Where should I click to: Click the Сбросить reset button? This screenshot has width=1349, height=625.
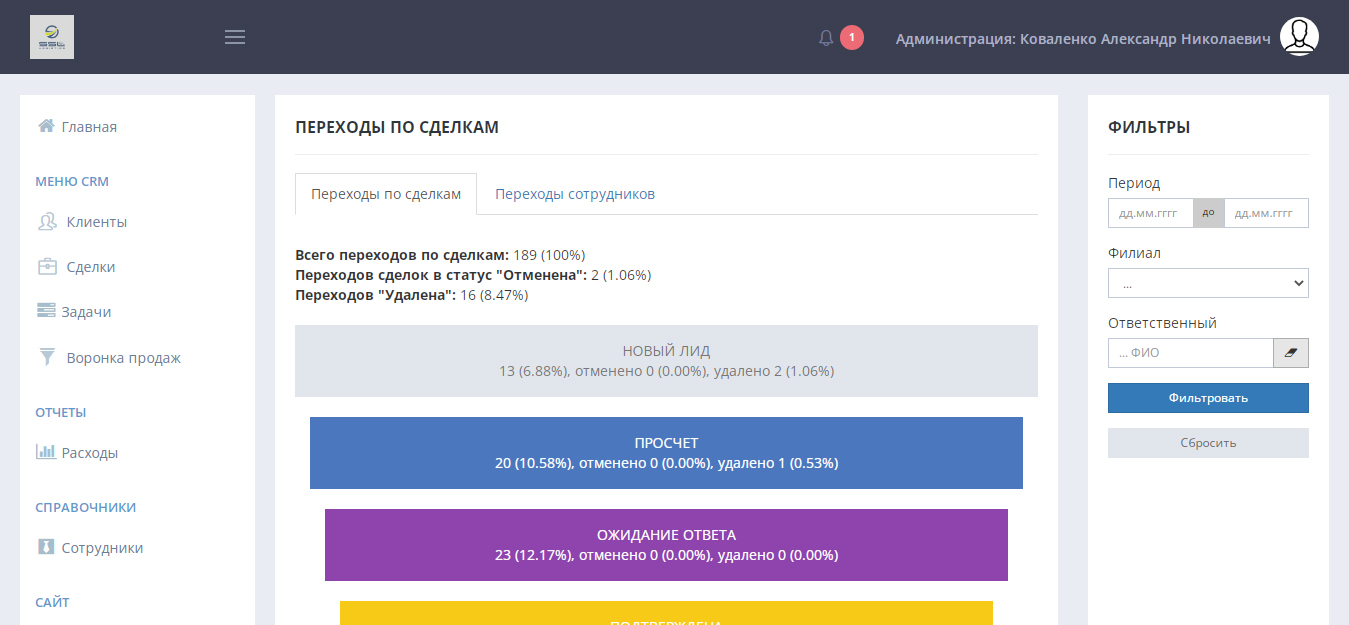1207,443
